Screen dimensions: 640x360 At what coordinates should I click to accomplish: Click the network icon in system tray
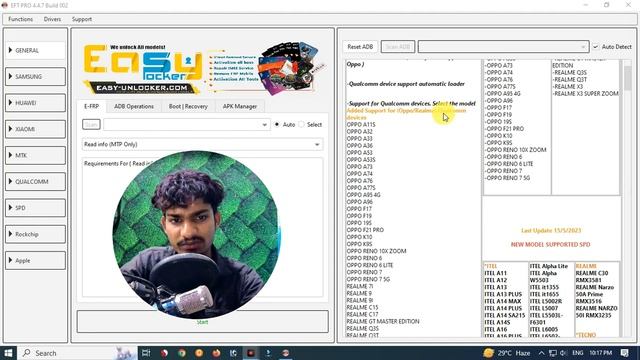pyautogui.click(x=553, y=353)
